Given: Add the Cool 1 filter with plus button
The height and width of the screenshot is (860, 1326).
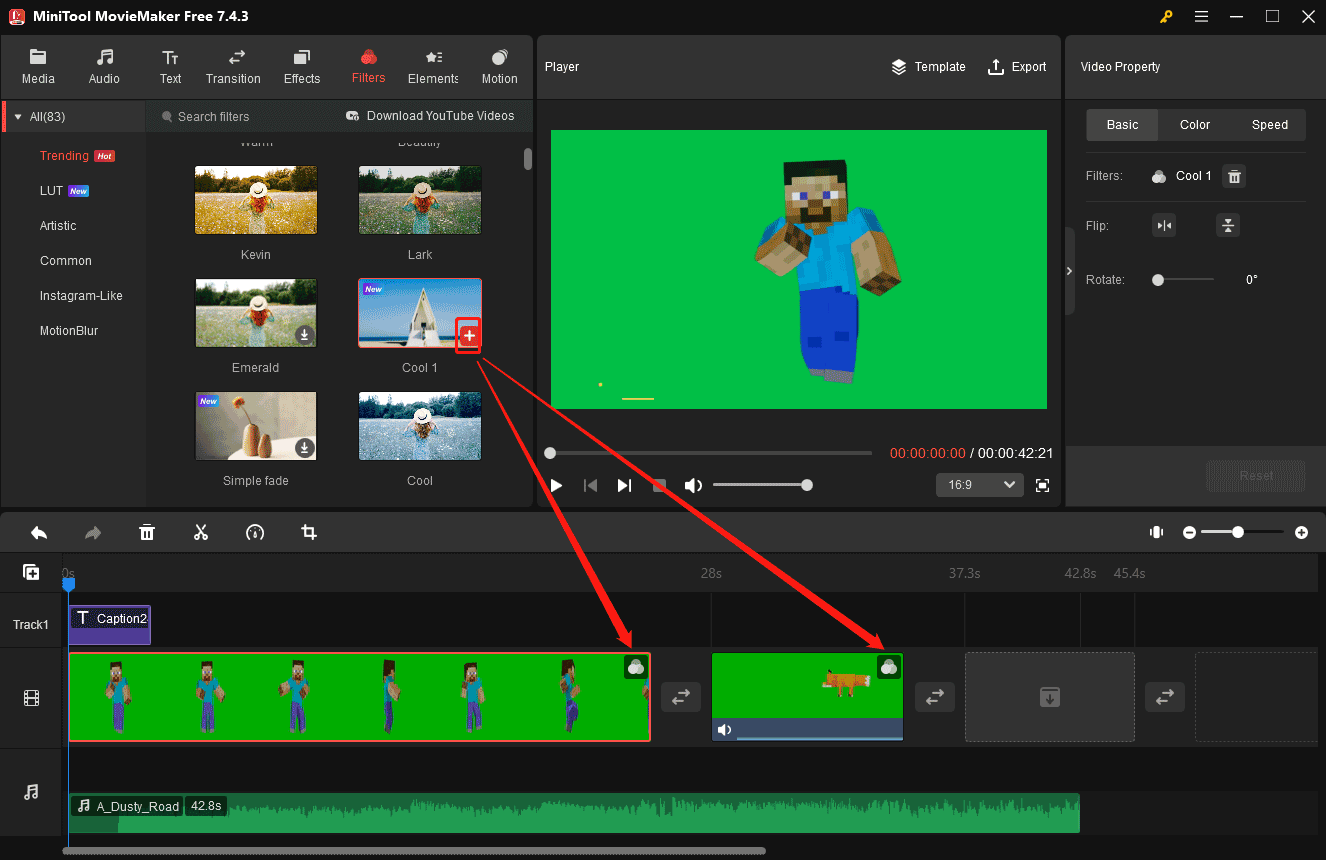Looking at the screenshot, I should click(469, 336).
